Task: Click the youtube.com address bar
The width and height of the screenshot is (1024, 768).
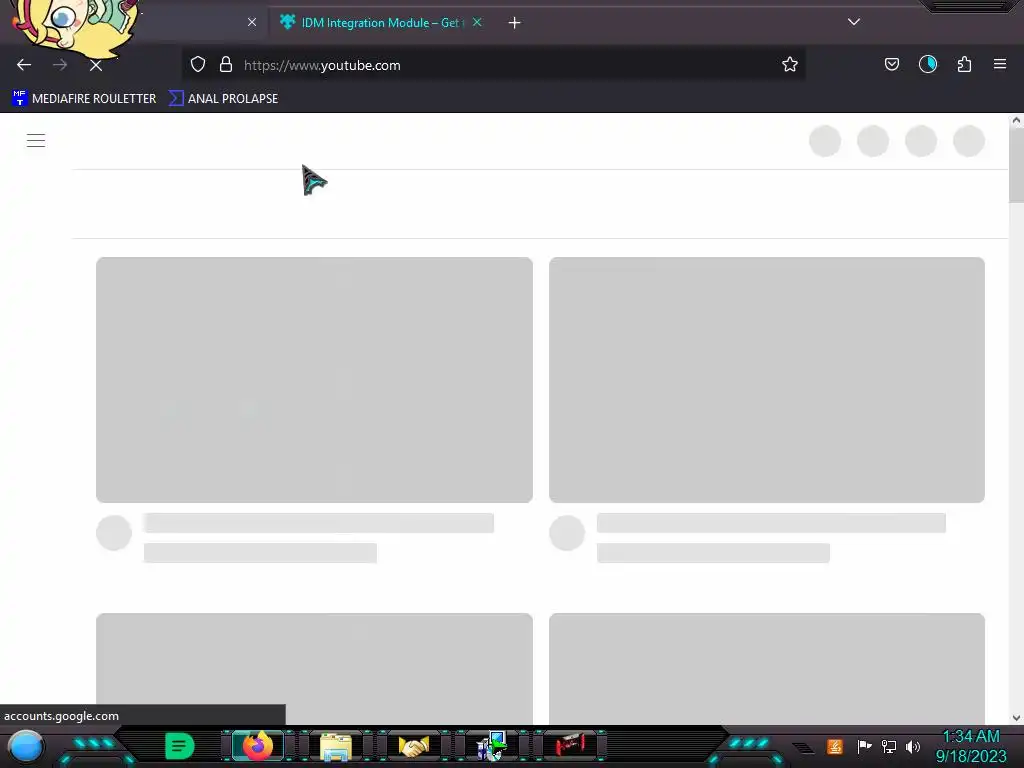Action: tap(496, 65)
